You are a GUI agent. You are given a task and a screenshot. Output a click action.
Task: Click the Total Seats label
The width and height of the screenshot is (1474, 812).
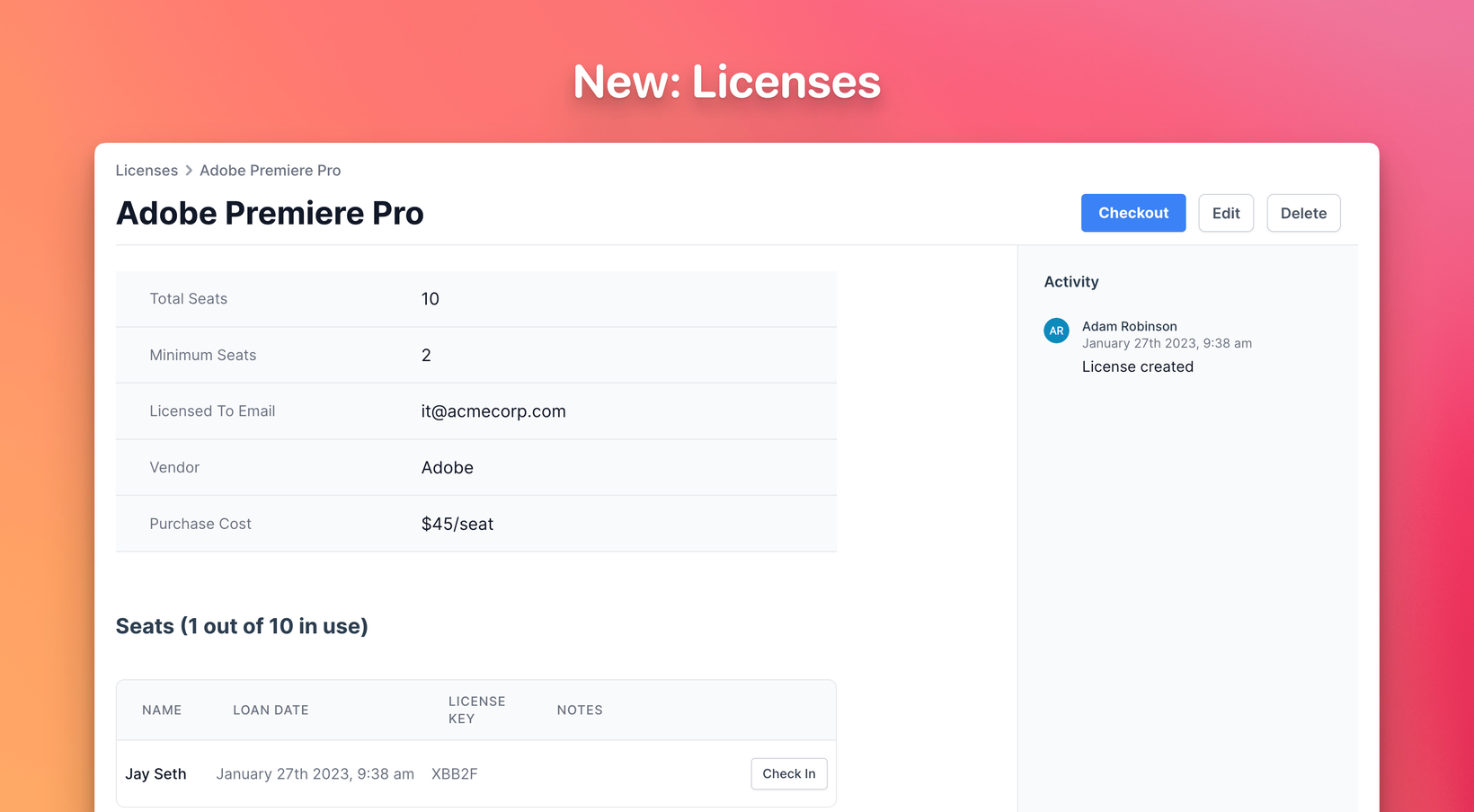pos(188,299)
